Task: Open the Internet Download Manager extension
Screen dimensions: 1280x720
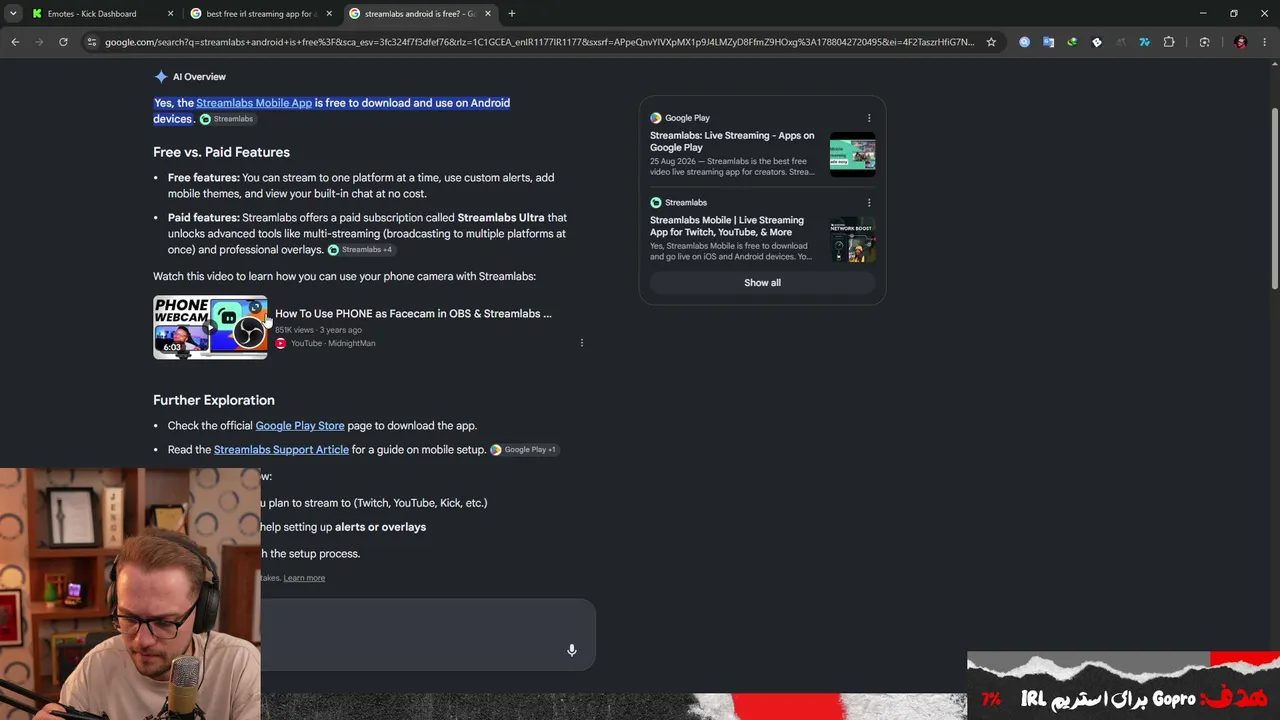Action: [x=1072, y=42]
